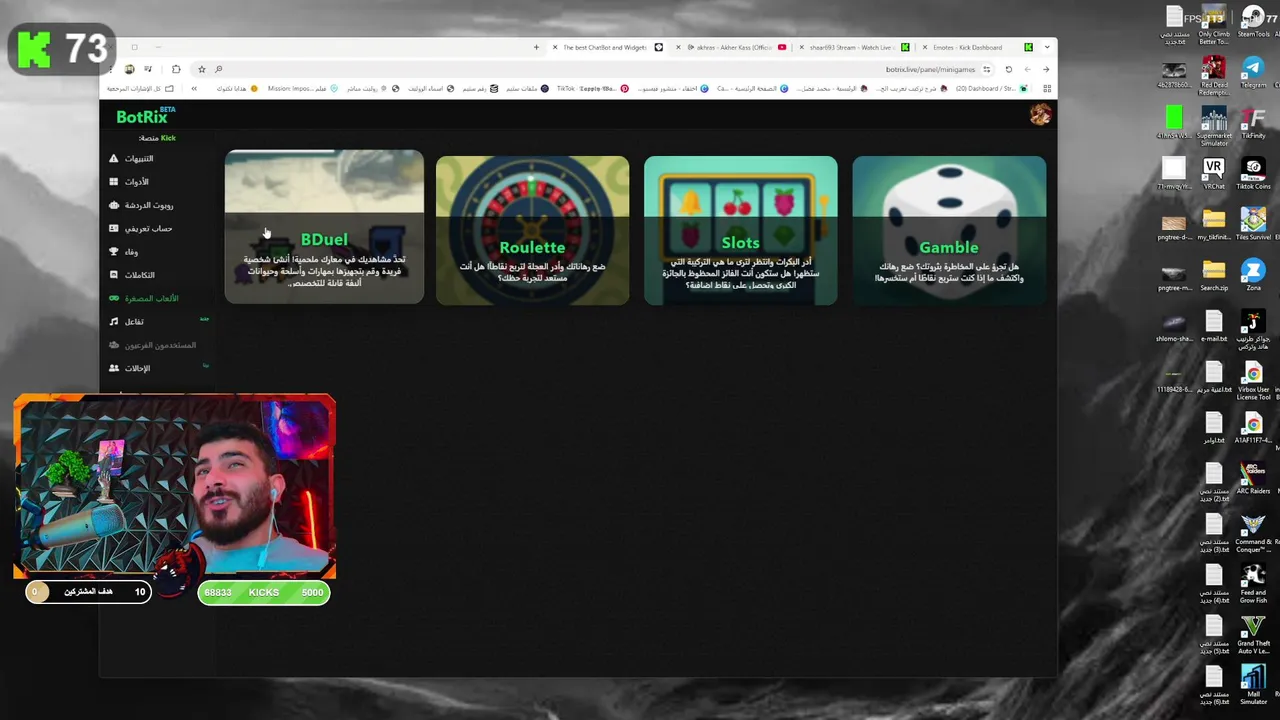The width and height of the screenshot is (1280, 720).
Task: Open the الإحالات referrals sidebar item
Action: coord(130,368)
